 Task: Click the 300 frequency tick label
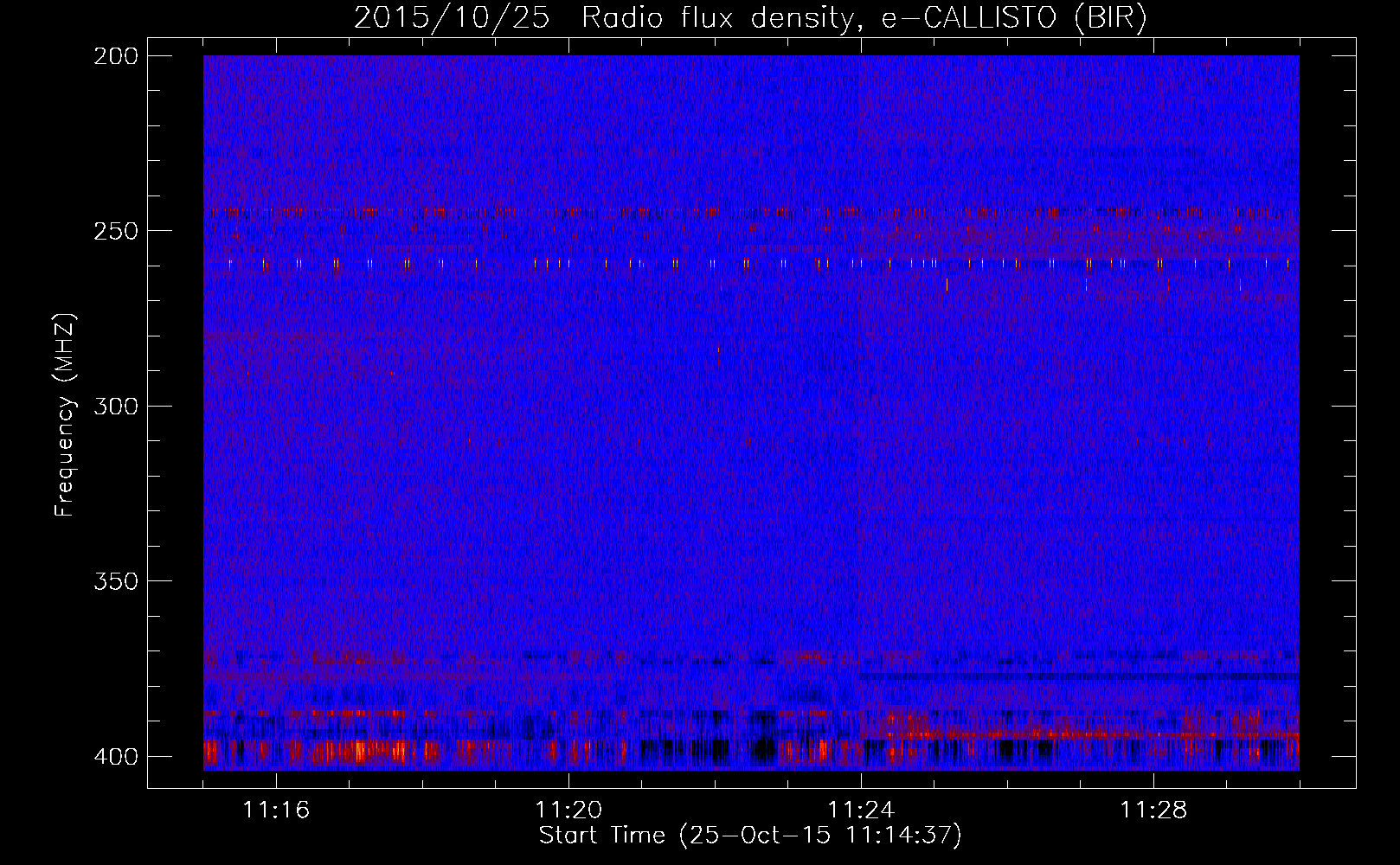[116, 406]
